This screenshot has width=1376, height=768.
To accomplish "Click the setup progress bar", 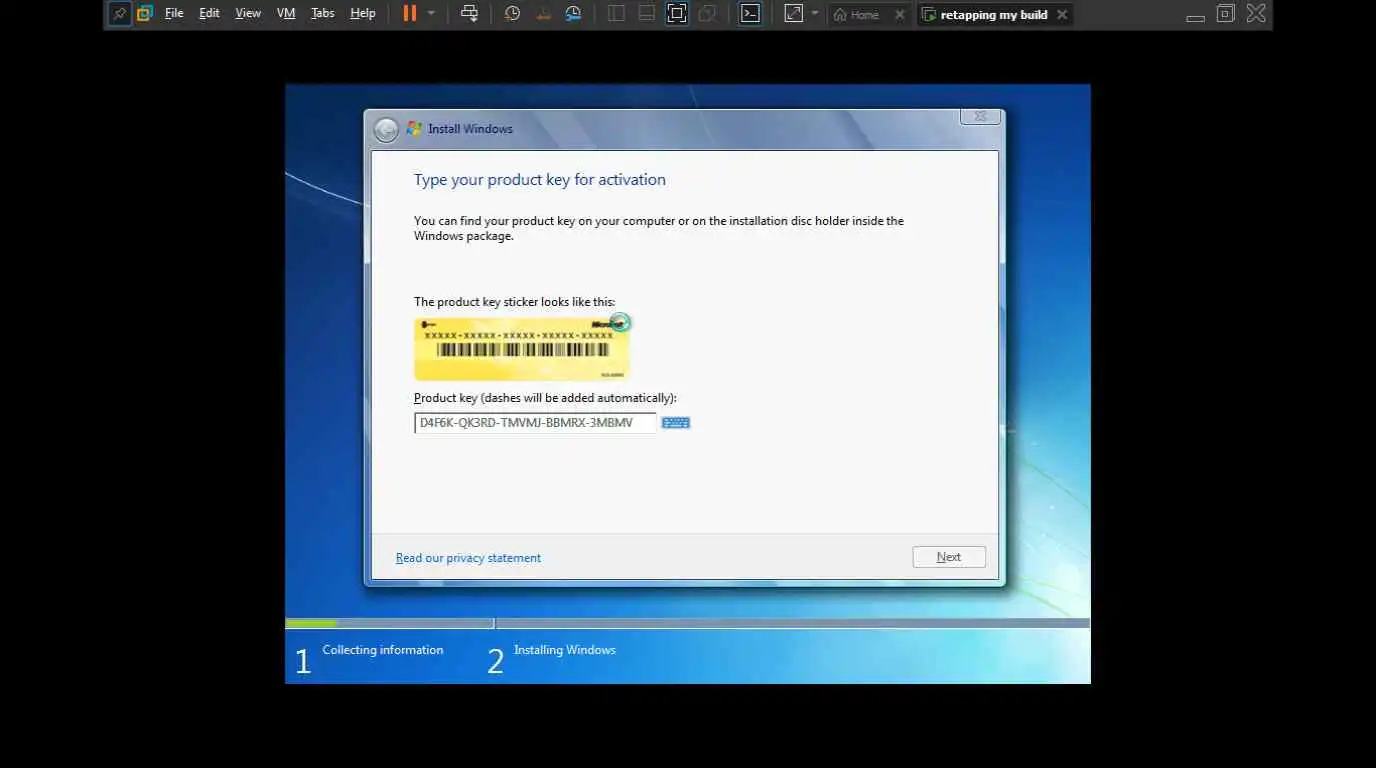I will [687, 623].
